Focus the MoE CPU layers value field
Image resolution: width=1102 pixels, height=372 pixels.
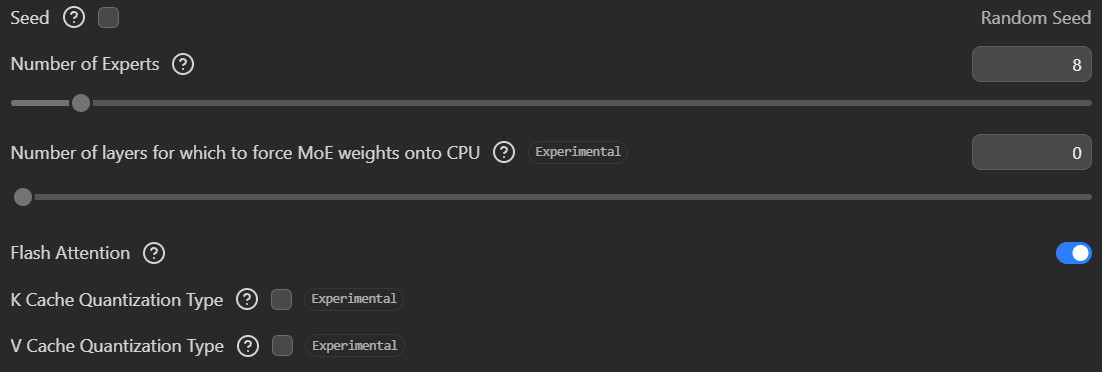pos(1032,153)
